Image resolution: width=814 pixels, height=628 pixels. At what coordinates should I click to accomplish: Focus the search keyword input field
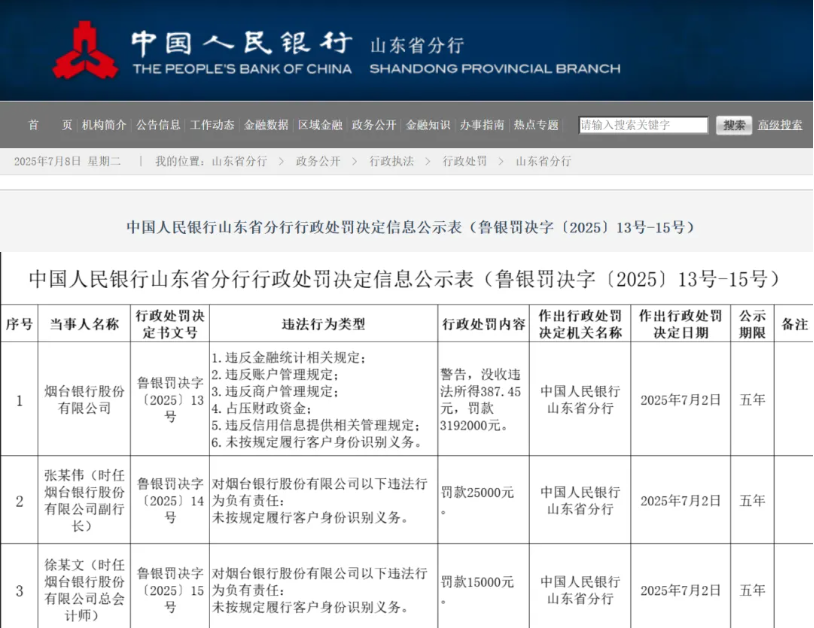click(x=643, y=125)
